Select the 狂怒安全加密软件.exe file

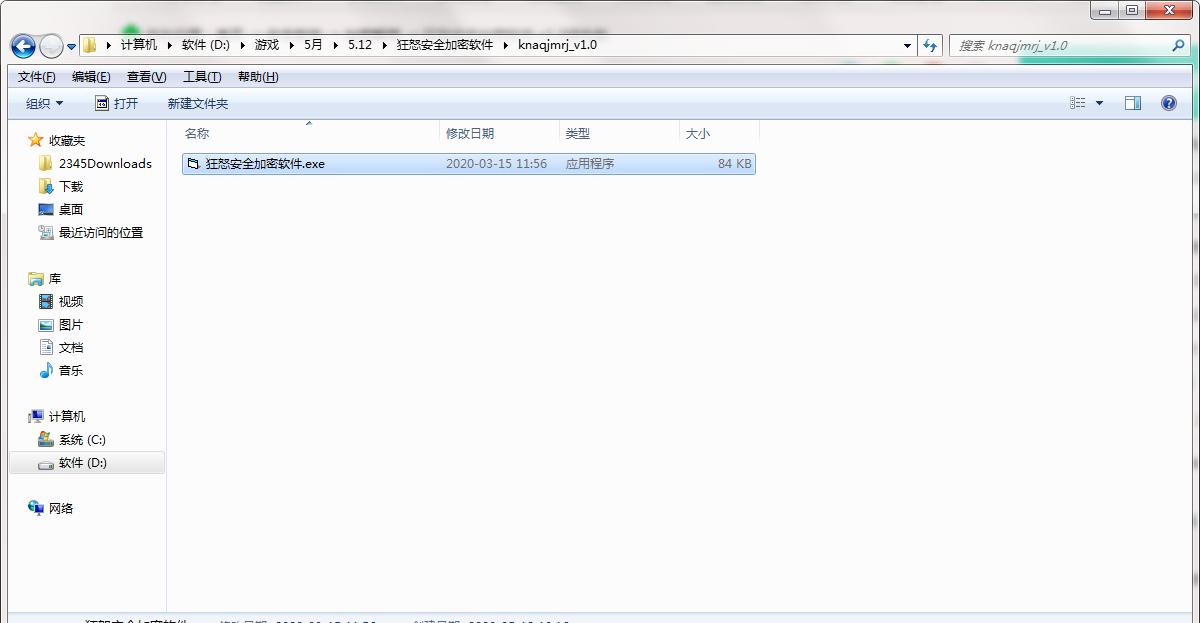[x=265, y=163]
